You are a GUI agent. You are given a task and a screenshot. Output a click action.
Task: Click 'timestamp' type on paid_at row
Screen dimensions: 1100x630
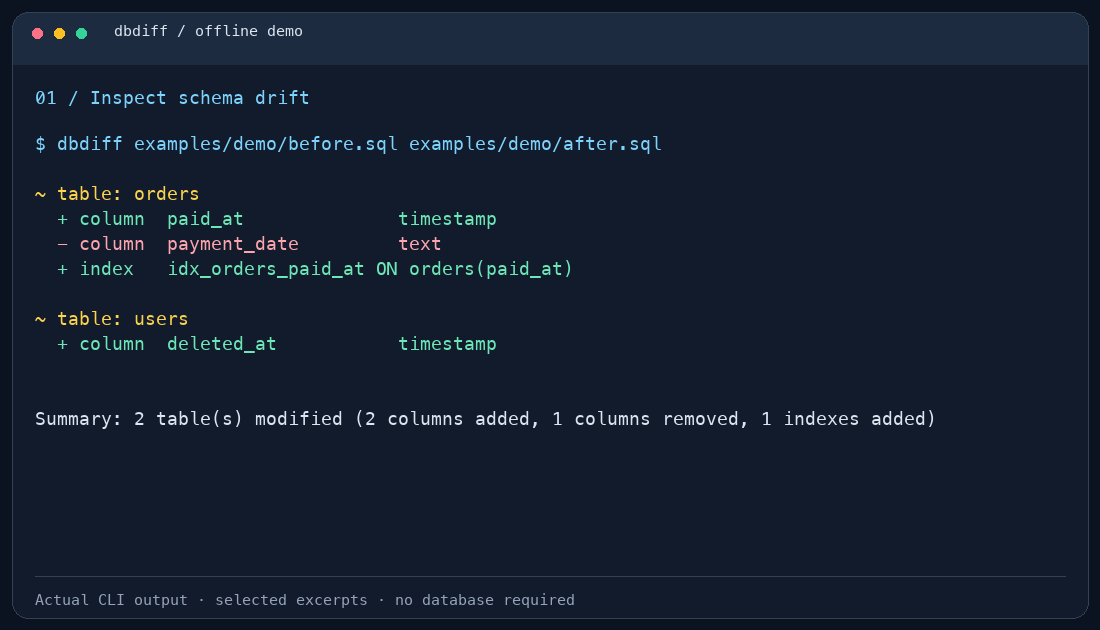tap(448, 219)
